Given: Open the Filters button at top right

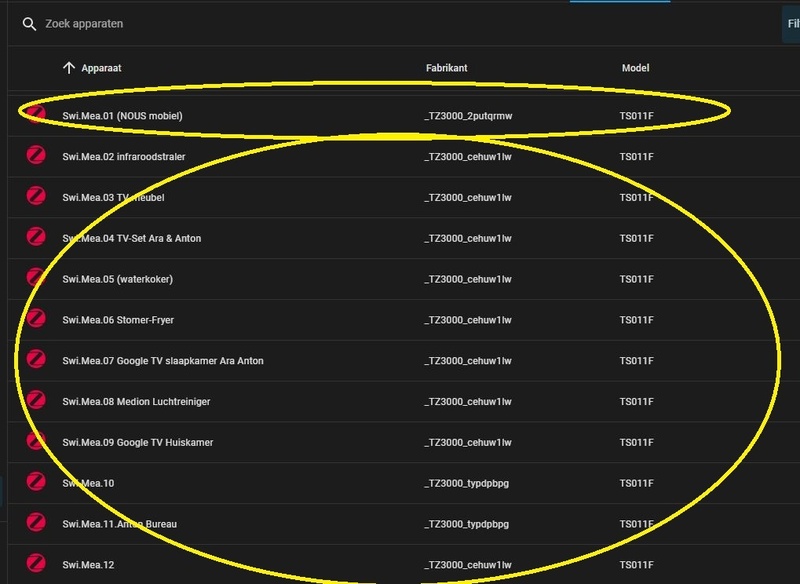Looking at the screenshot, I should pyautogui.click(x=792, y=24).
